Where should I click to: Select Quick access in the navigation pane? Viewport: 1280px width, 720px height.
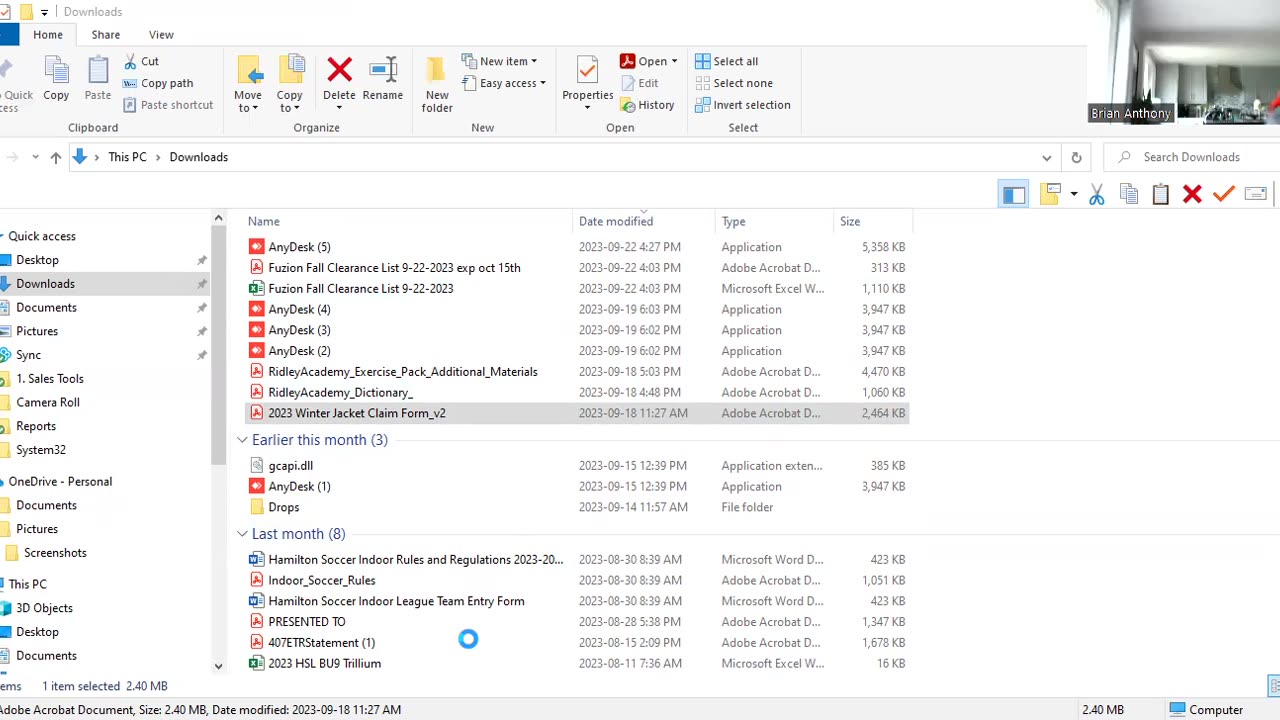point(42,236)
